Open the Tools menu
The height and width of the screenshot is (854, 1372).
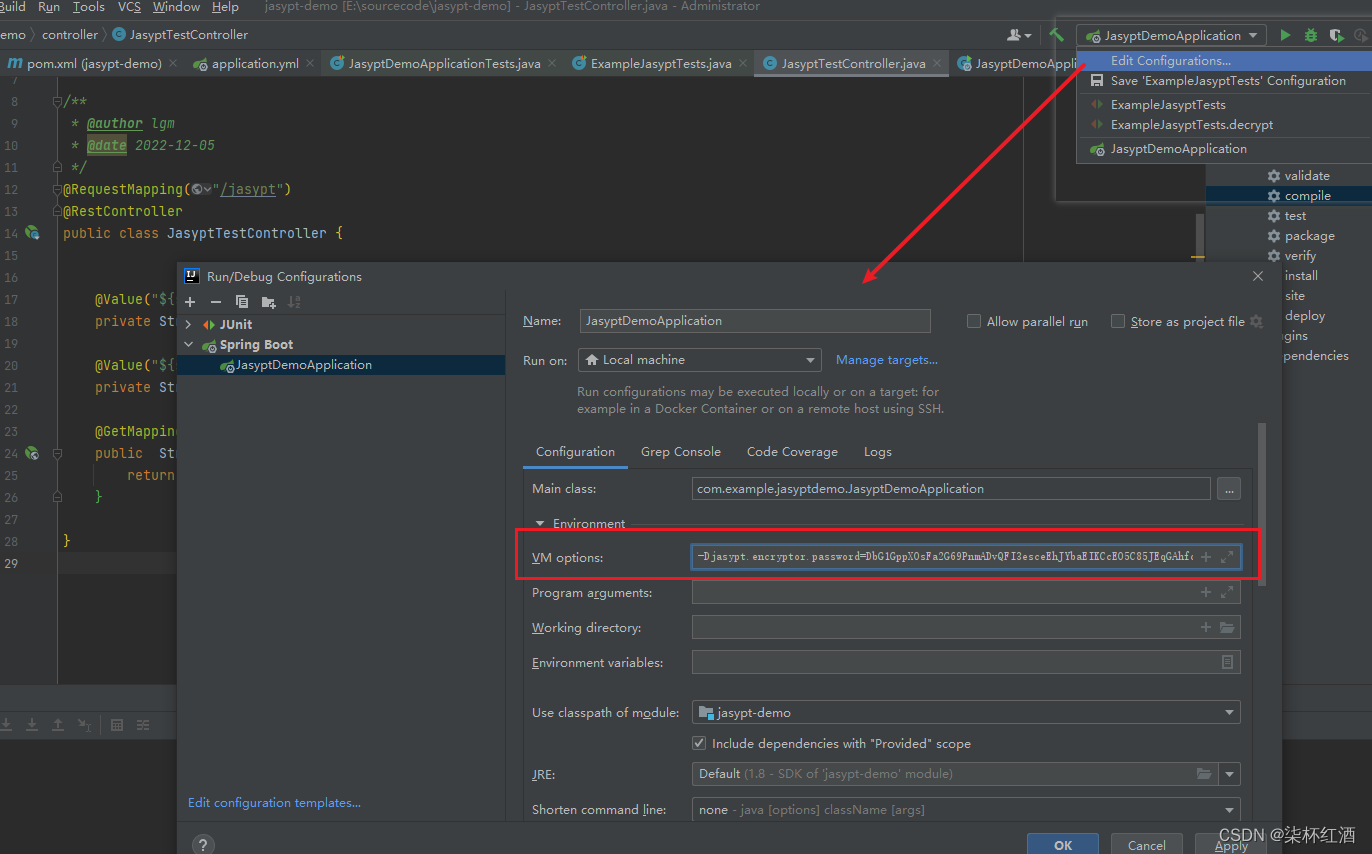coord(89,7)
